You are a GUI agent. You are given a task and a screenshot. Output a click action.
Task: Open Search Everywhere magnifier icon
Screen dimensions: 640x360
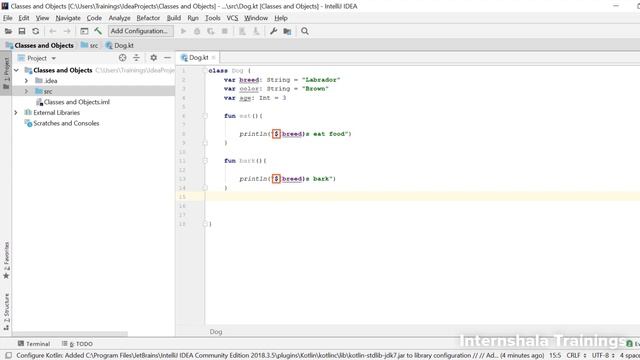click(x=305, y=31)
